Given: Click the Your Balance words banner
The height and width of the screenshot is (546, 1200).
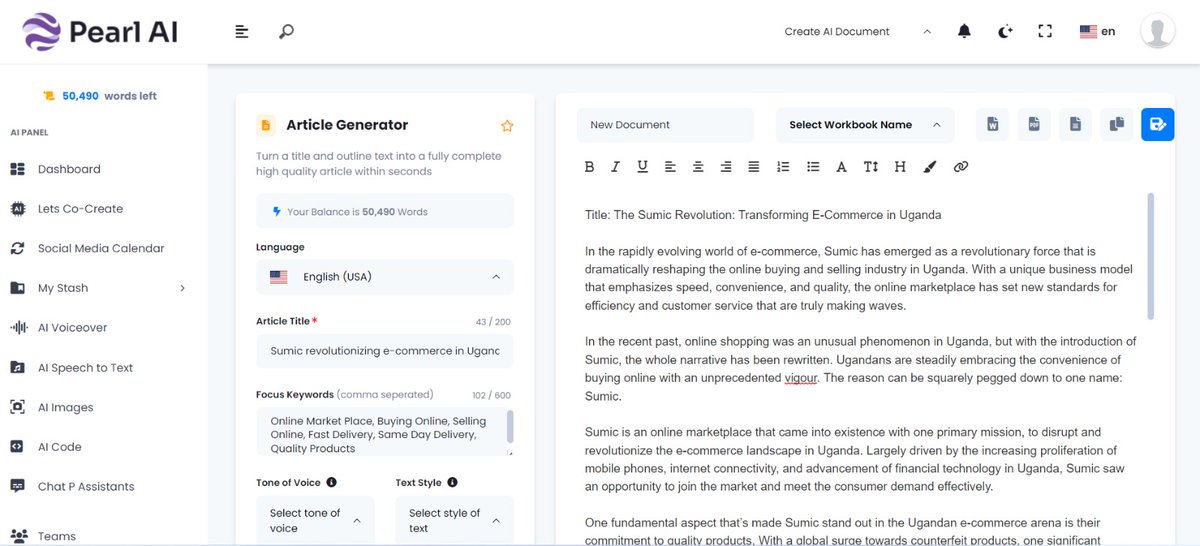Looking at the screenshot, I should tap(385, 212).
